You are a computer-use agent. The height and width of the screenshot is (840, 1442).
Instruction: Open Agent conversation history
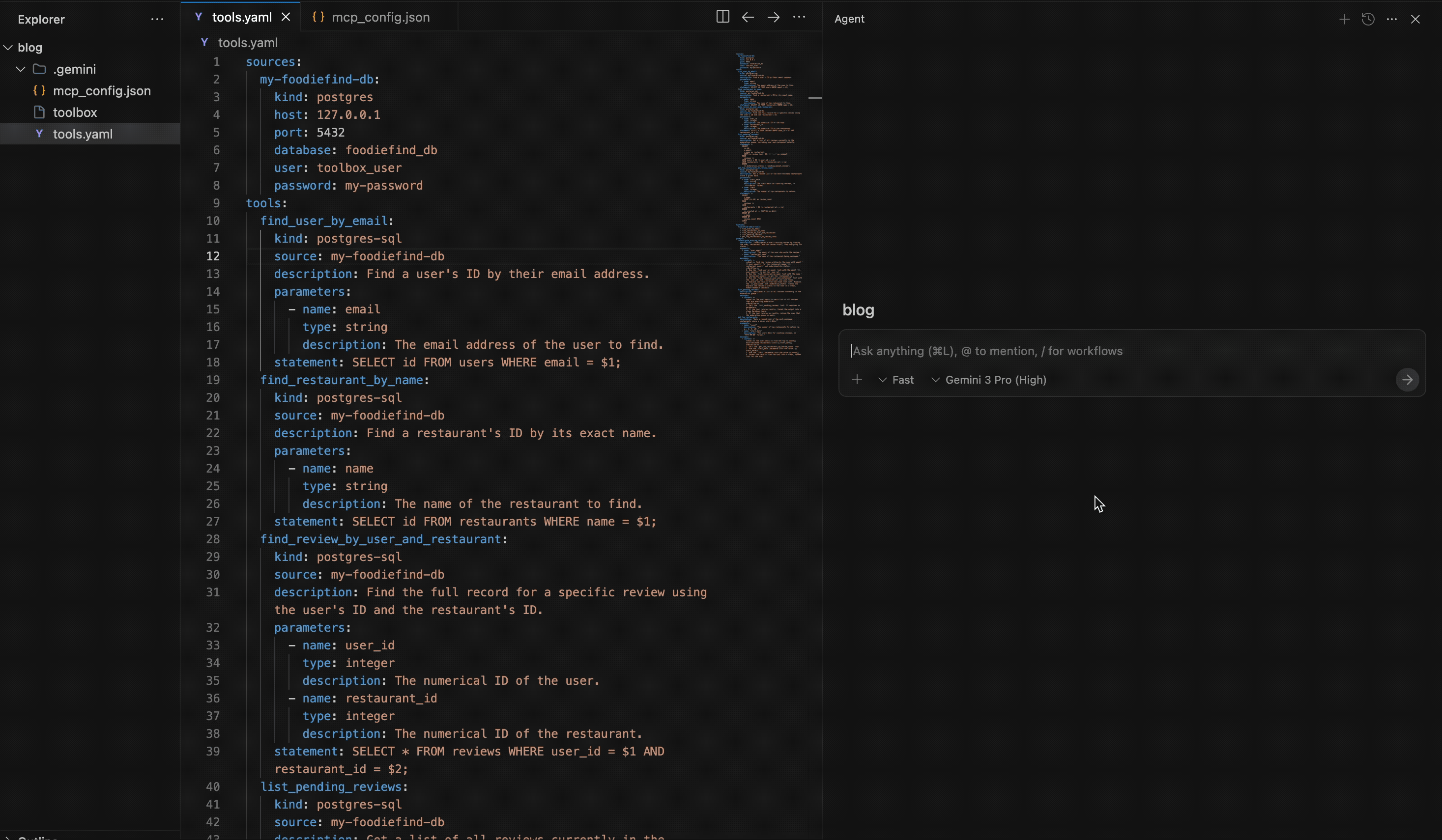pos(1368,19)
